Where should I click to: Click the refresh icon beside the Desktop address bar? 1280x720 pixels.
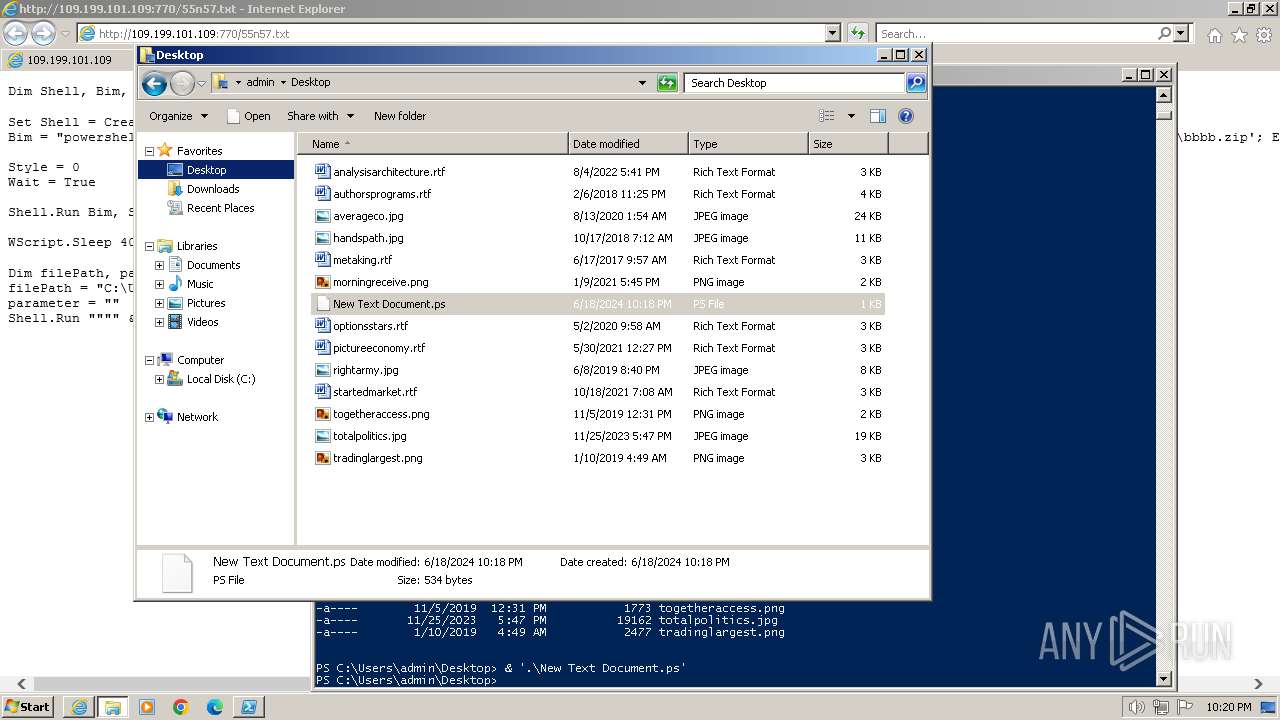click(x=667, y=83)
